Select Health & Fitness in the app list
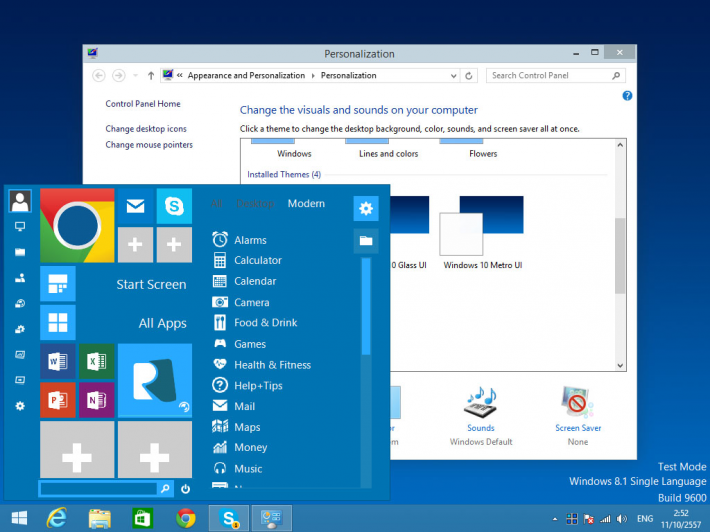Screen dimensions: 710x532 point(262,364)
